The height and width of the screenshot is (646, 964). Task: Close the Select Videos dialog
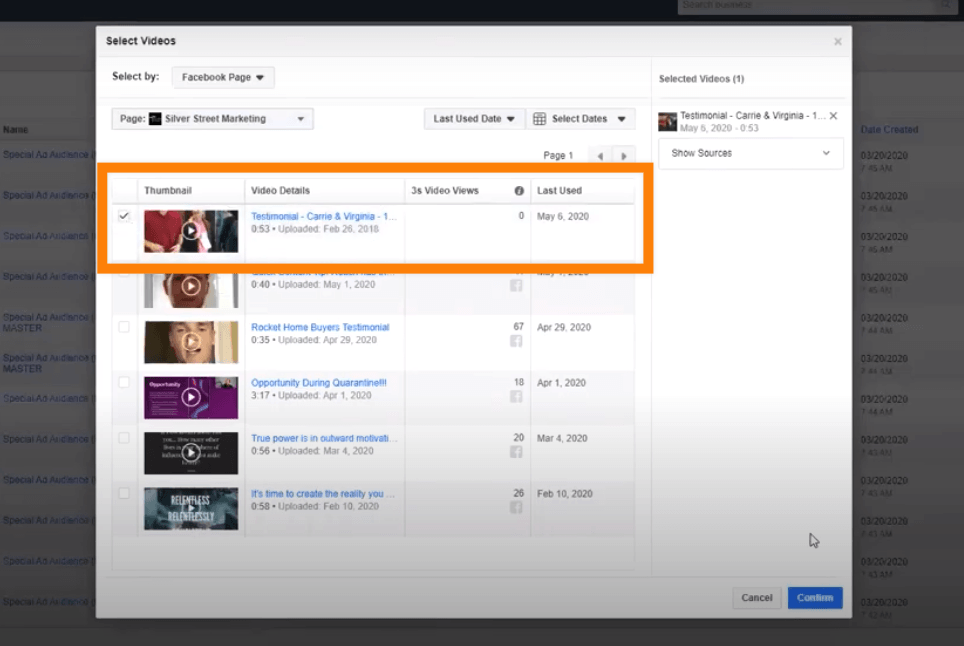837,42
